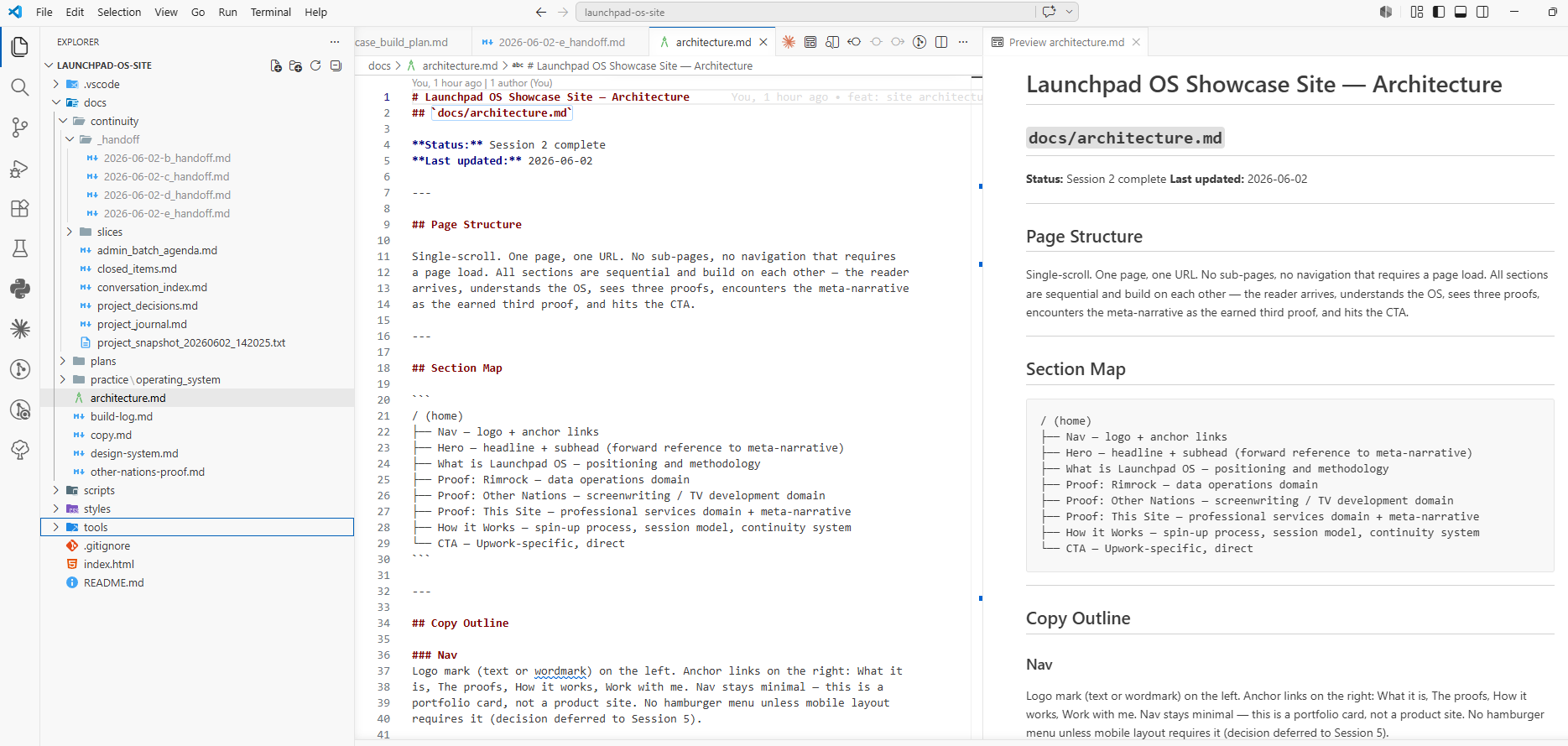The image size is (1568, 746).
Task: Refresh the Explorer file tree
Action: point(315,65)
